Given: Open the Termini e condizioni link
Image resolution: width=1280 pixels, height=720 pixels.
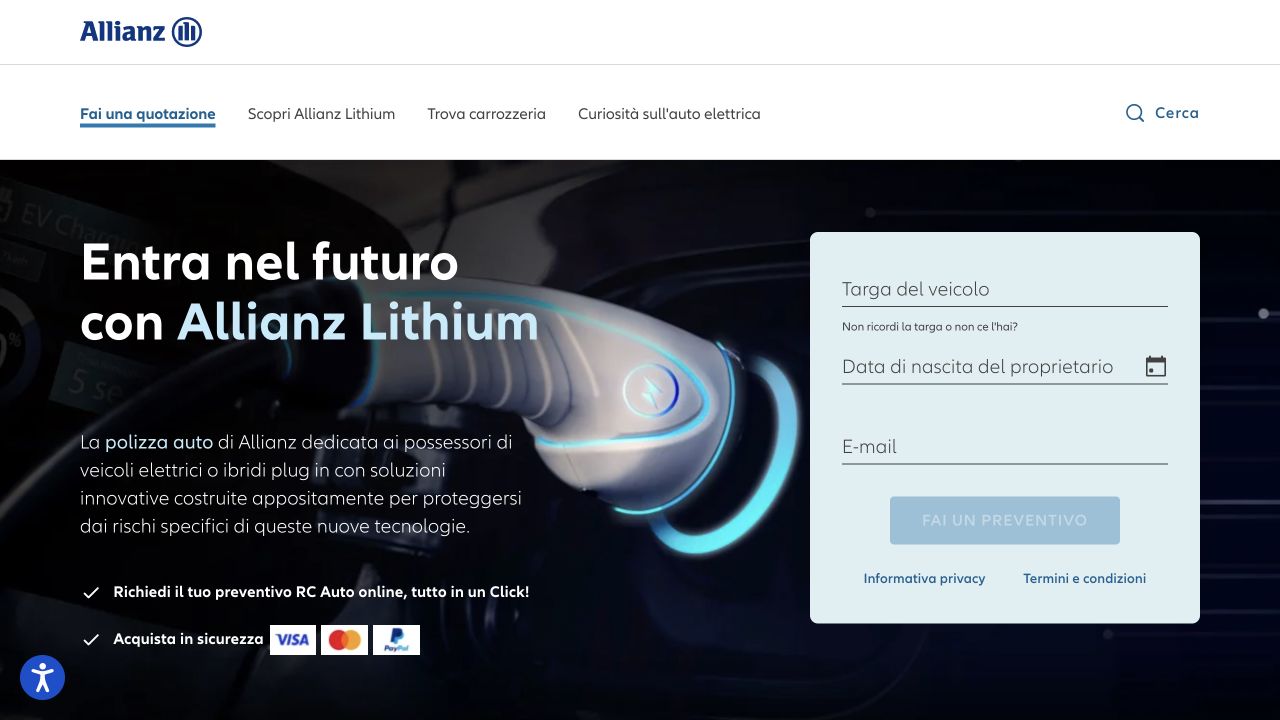Looking at the screenshot, I should [x=1084, y=578].
